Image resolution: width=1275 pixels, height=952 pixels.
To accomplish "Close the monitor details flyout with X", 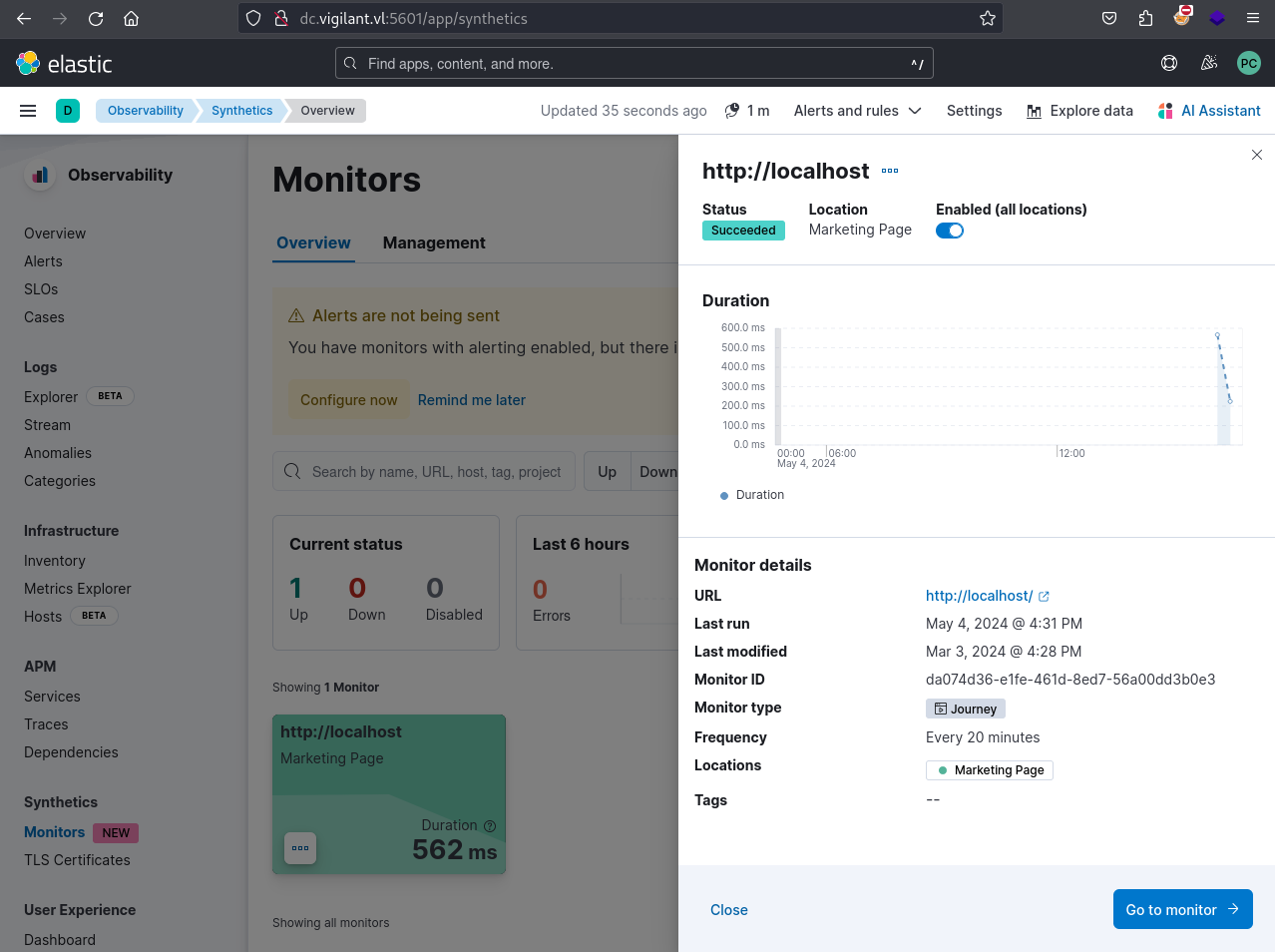I will point(1257,155).
